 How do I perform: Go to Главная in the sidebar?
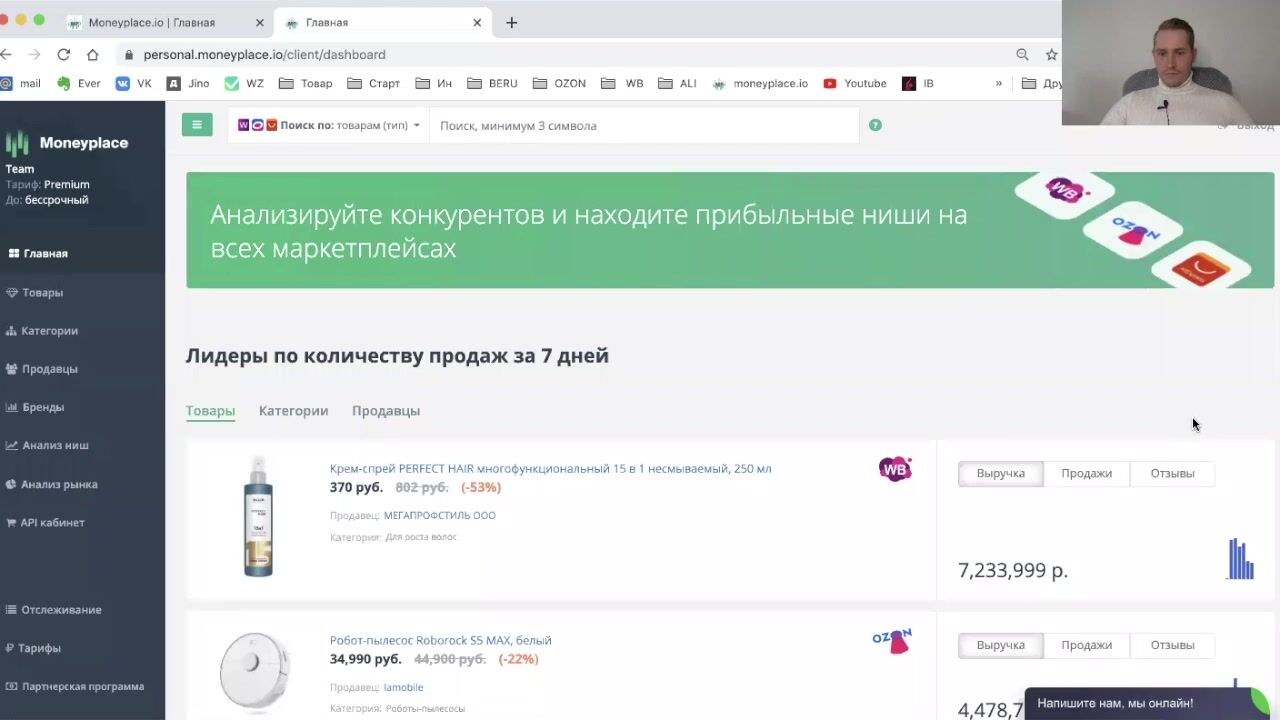pyautogui.click(x=38, y=254)
